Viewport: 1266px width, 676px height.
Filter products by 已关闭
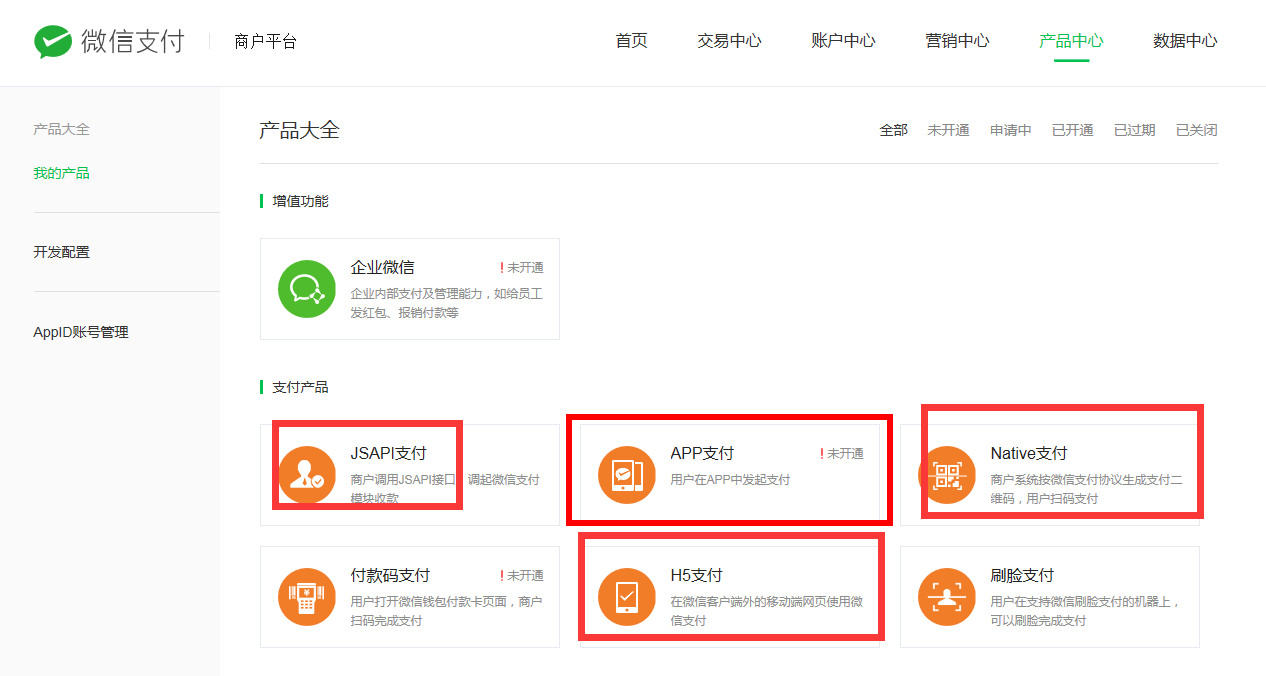coord(1197,130)
